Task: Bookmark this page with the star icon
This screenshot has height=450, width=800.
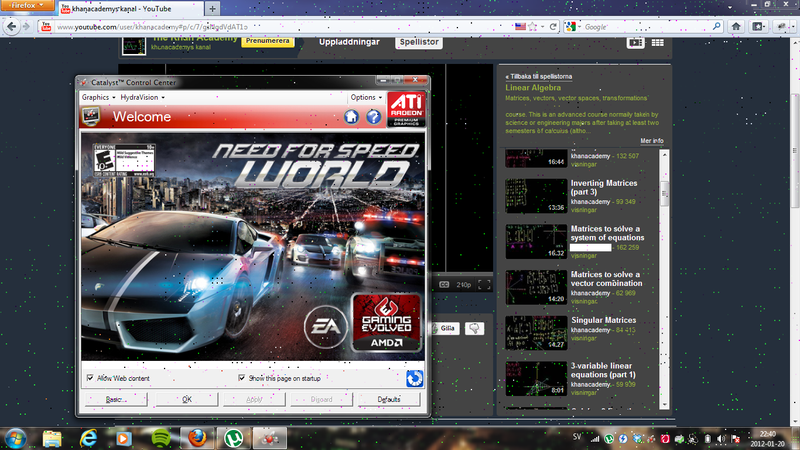Action: coord(533,27)
